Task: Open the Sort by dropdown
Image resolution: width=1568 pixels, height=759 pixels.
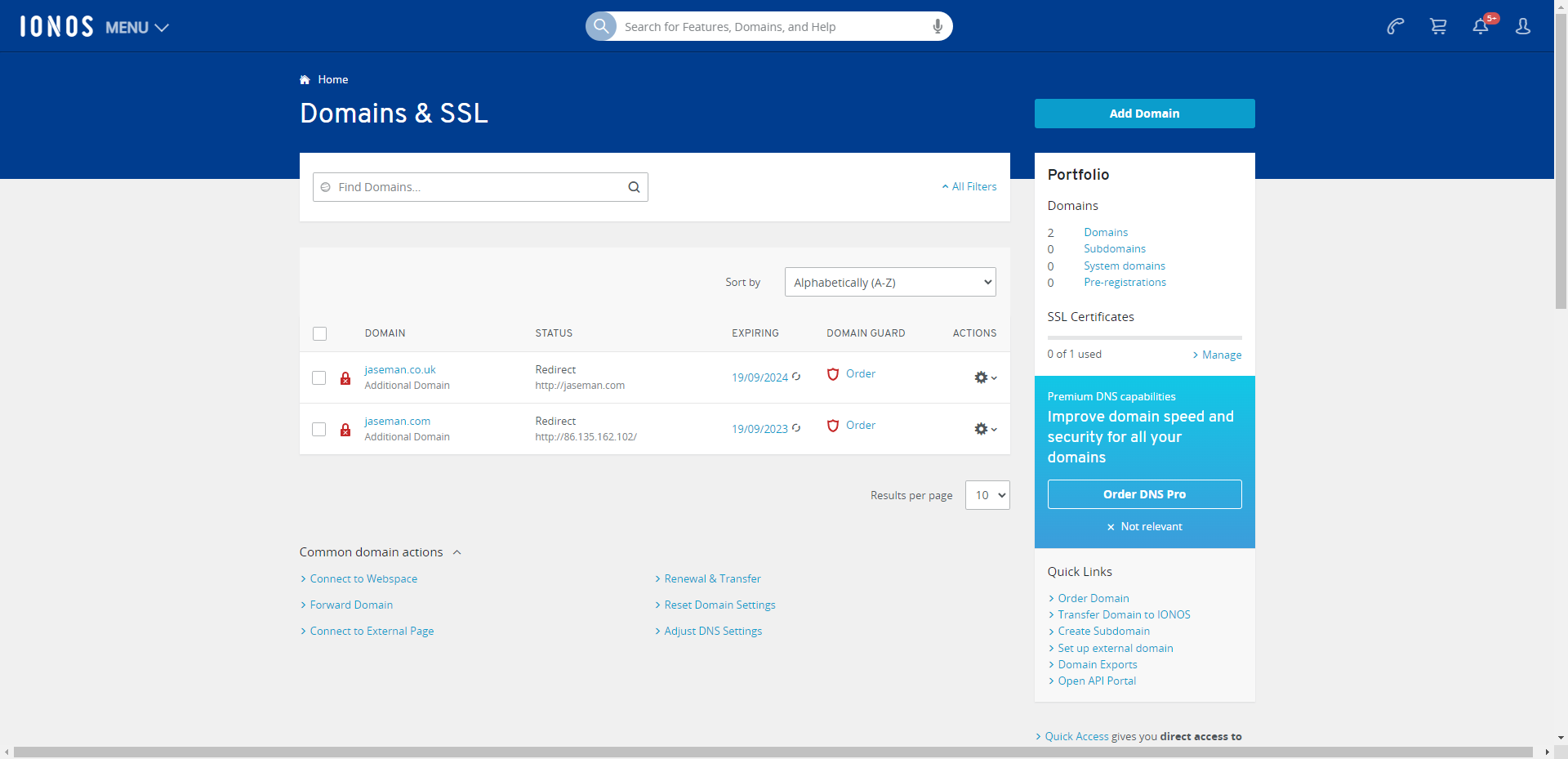Action: 889,283
